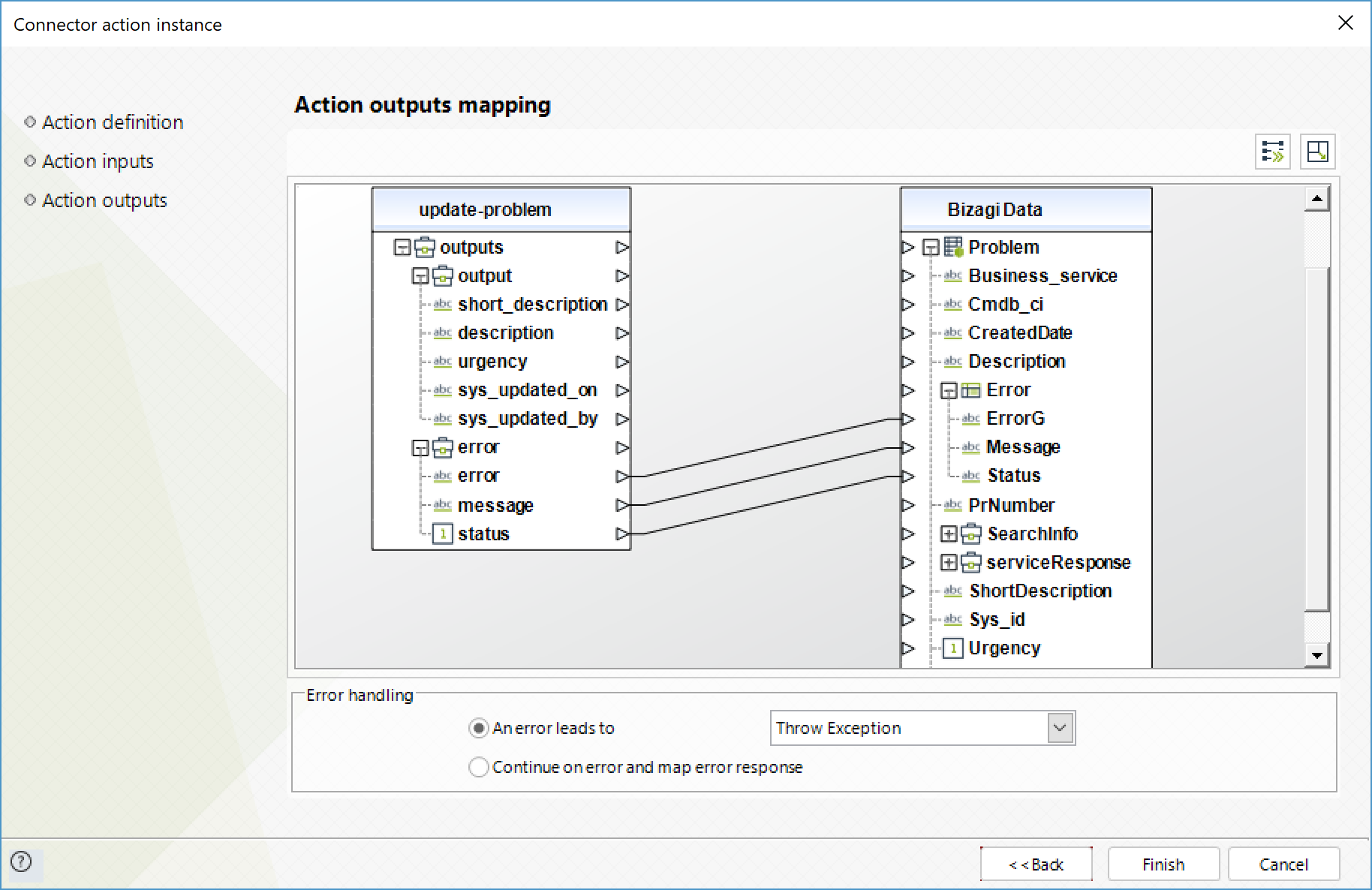
Task: Click the Finish button
Action: click(1163, 864)
